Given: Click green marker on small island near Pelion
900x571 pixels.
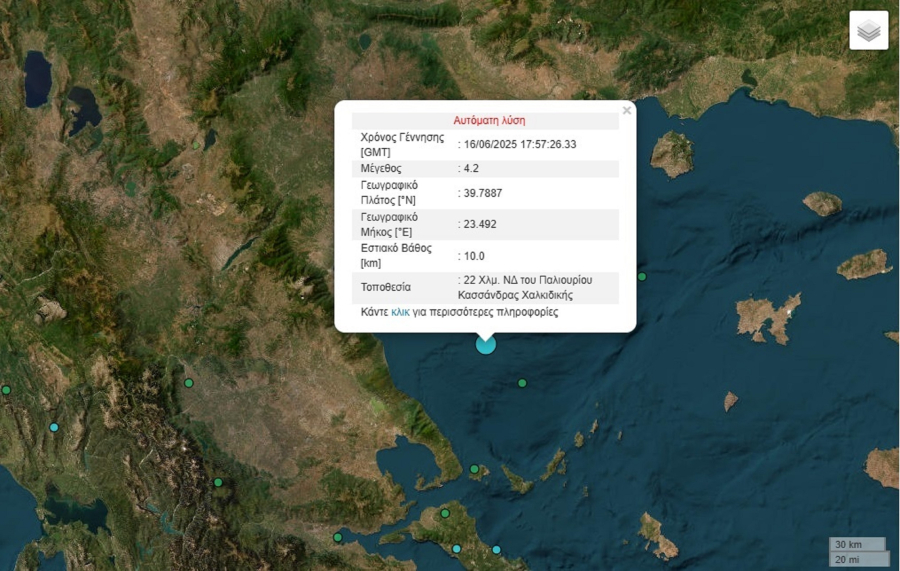Looking at the screenshot, I should [x=474, y=468].
